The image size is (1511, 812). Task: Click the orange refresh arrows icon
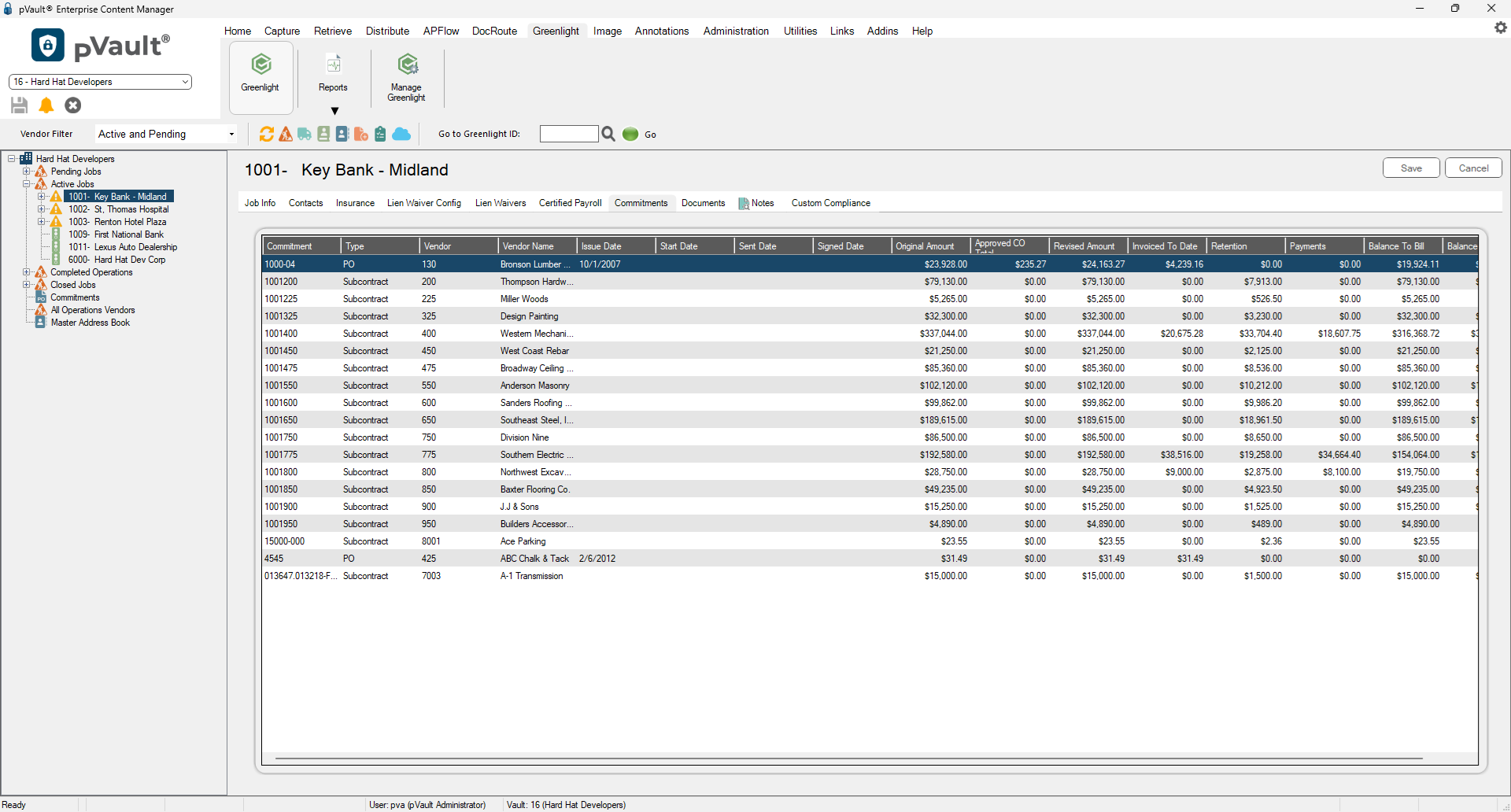[267, 135]
